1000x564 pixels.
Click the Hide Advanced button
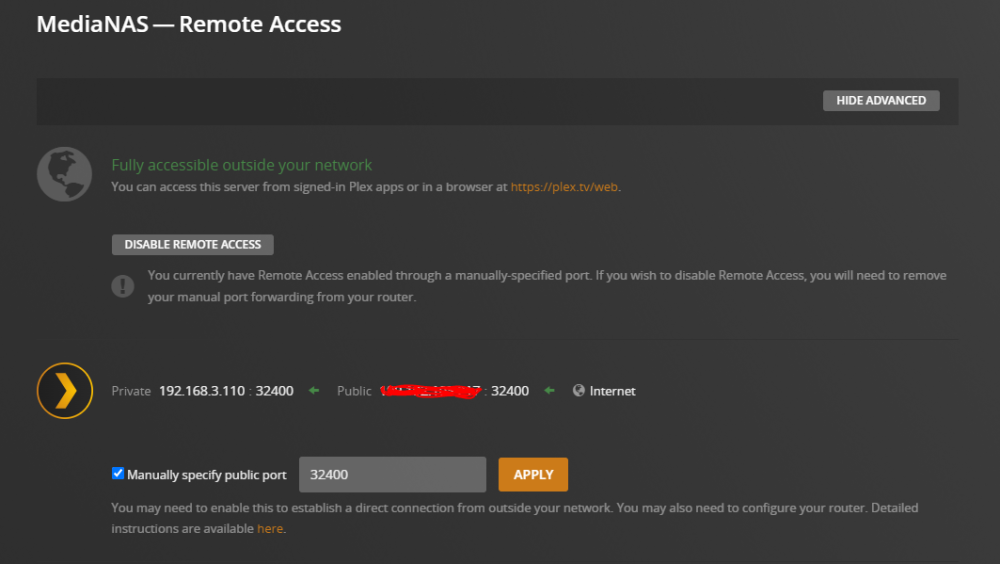pyautogui.click(x=881, y=100)
